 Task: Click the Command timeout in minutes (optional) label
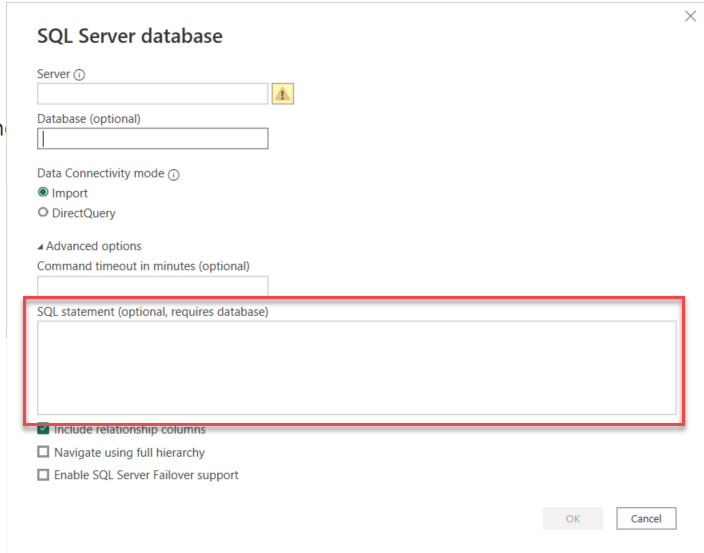point(143,266)
